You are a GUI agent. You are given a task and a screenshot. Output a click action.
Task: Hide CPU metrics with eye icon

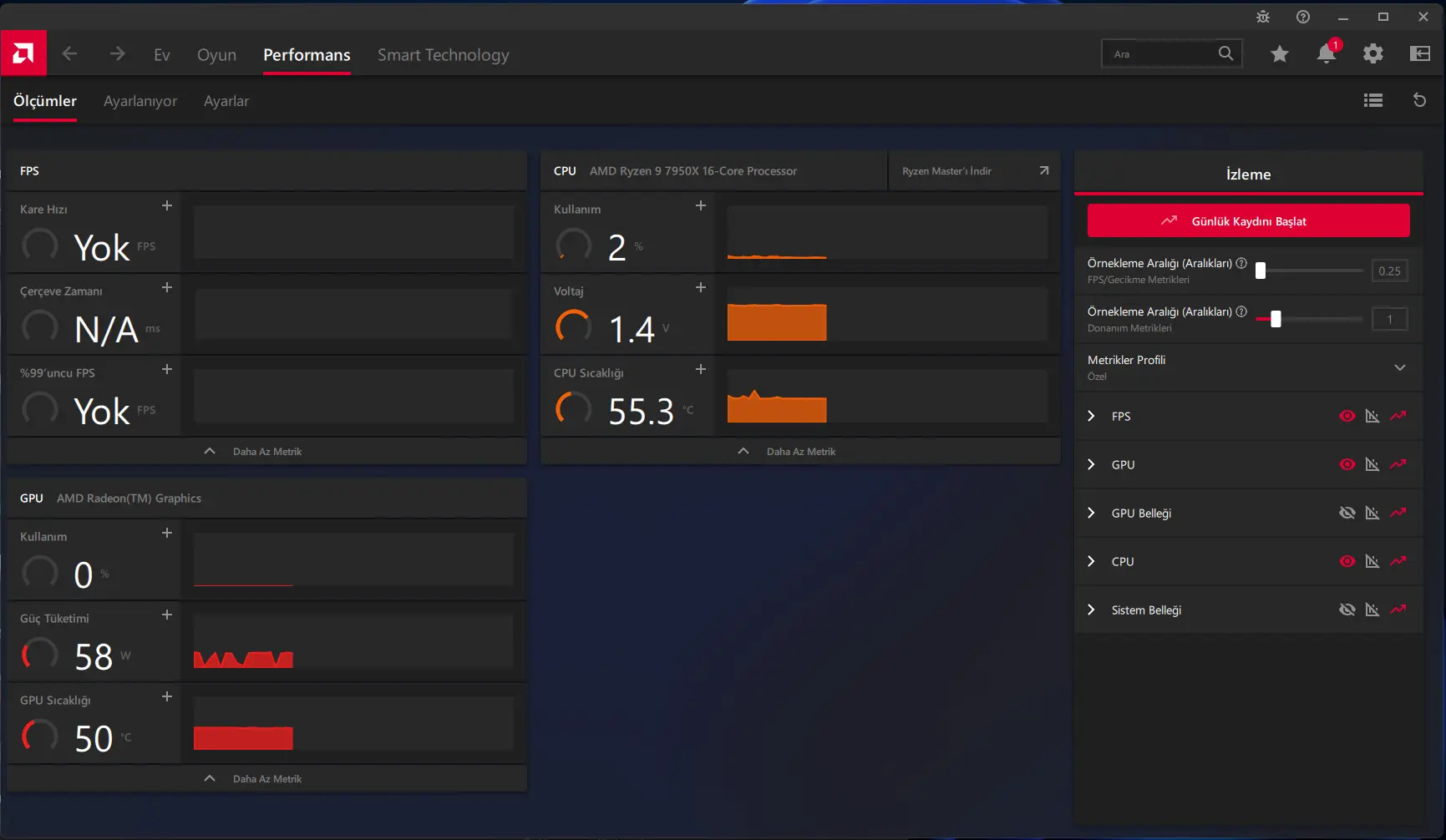click(1347, 561)
